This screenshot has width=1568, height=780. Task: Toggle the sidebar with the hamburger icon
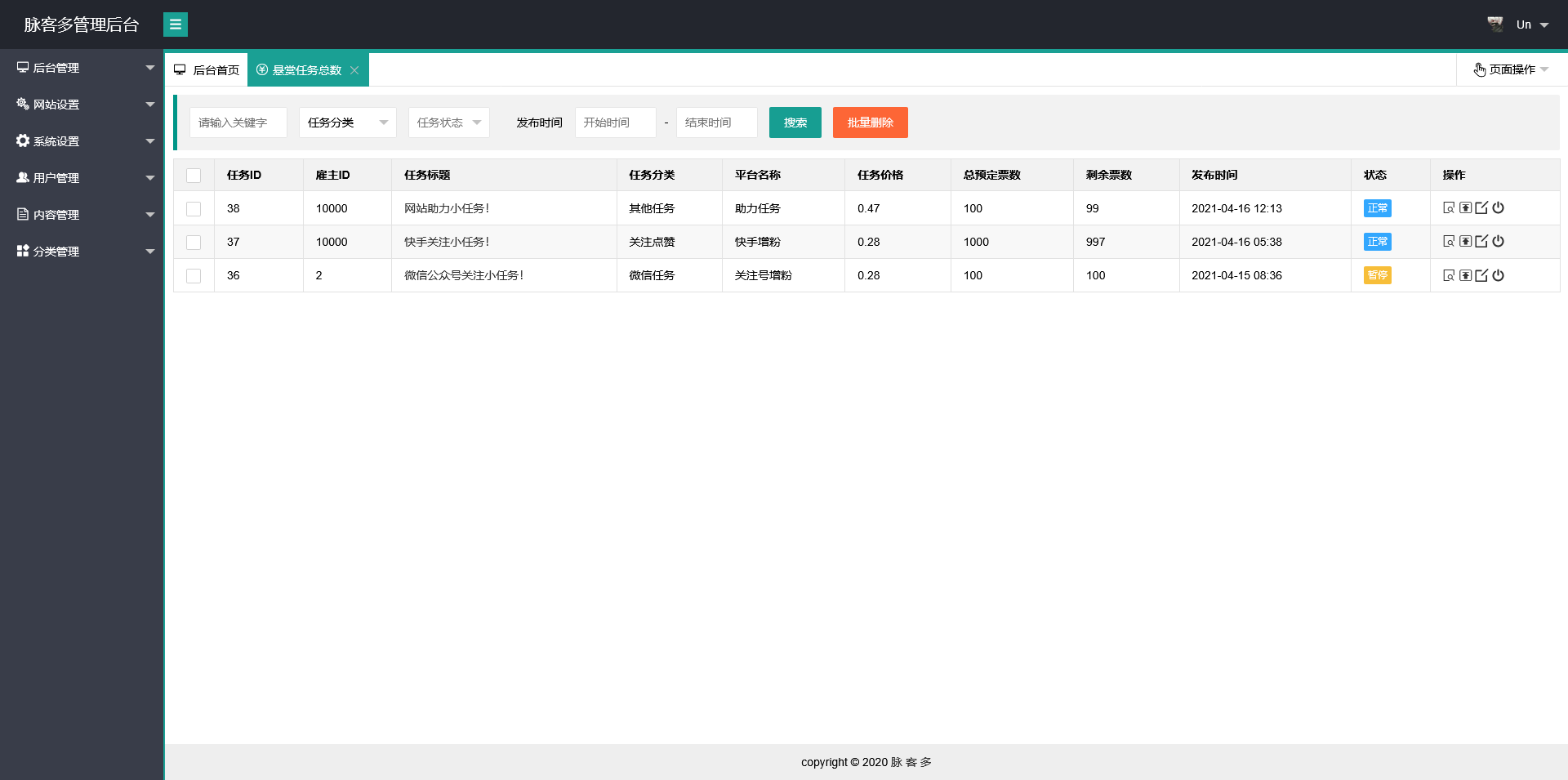[176, 25]
